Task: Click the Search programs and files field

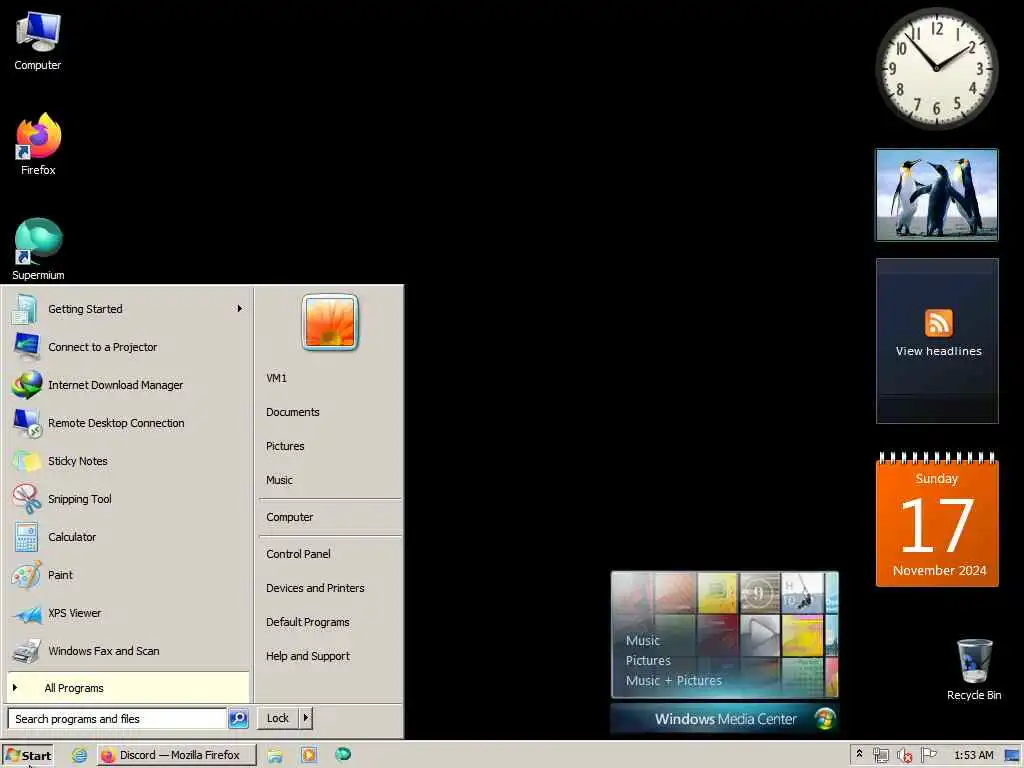Action: (117, 718)
